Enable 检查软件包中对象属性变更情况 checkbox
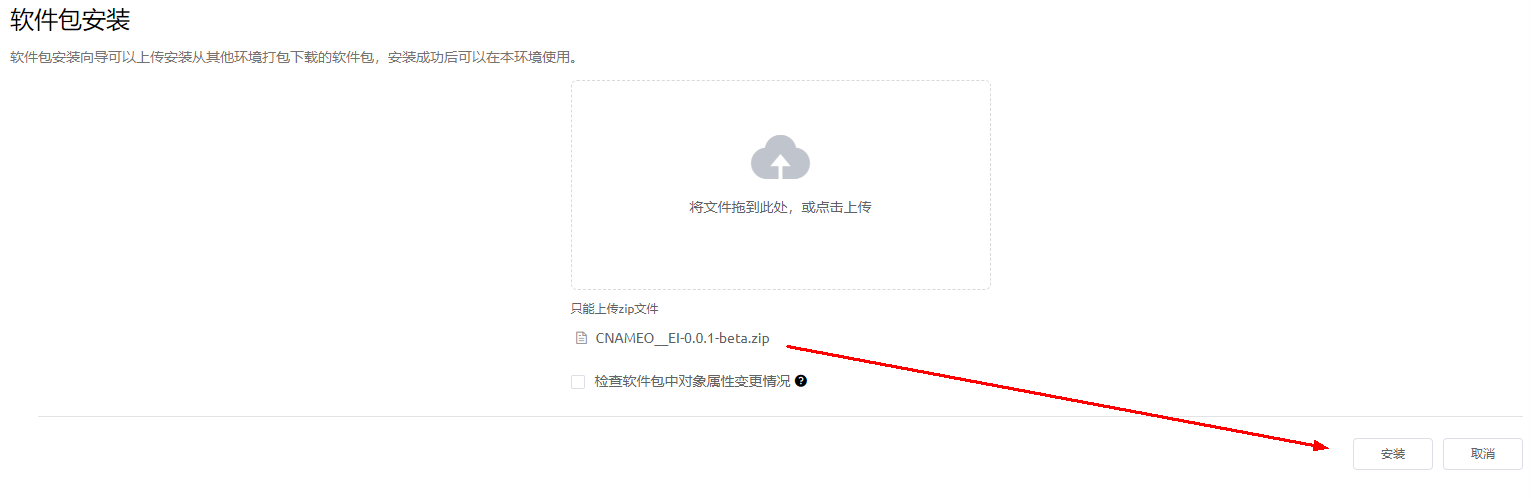This screenshot has height=498, width=1531. tap(578, 381)
